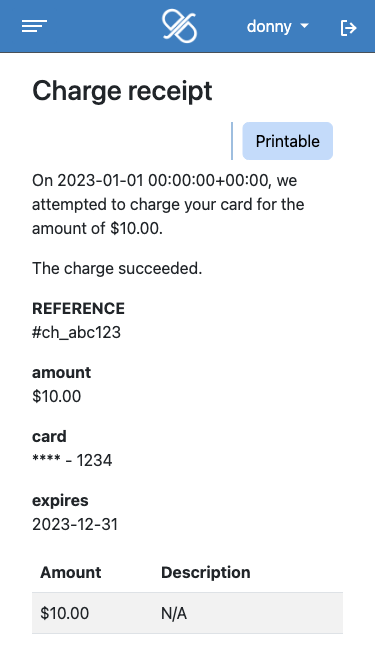Image resolution: width=375 pixels, height=670 pixels.
Task: Click the Amount column header
Action: point(70,573)
